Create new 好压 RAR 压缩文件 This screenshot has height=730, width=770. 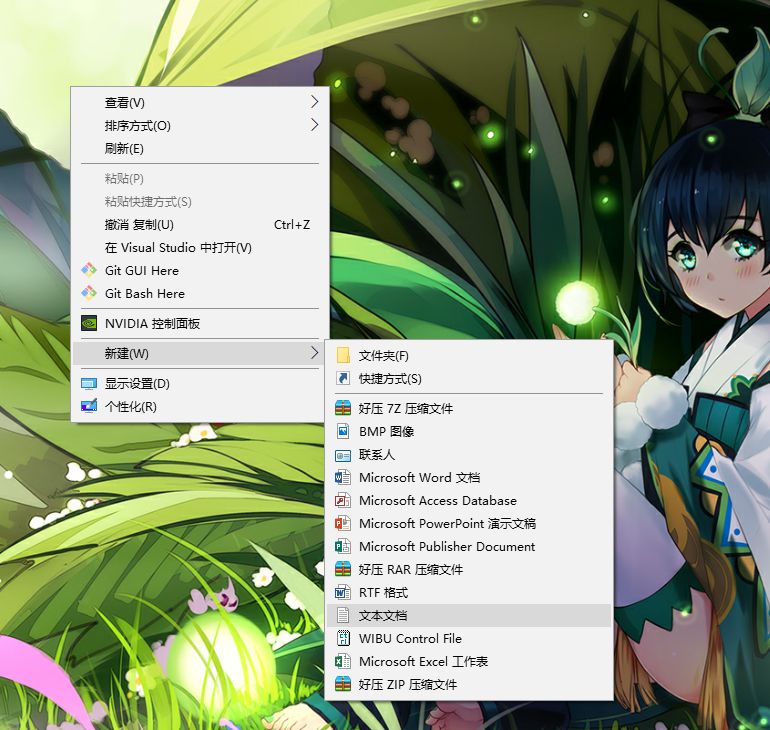pos(469,569)
